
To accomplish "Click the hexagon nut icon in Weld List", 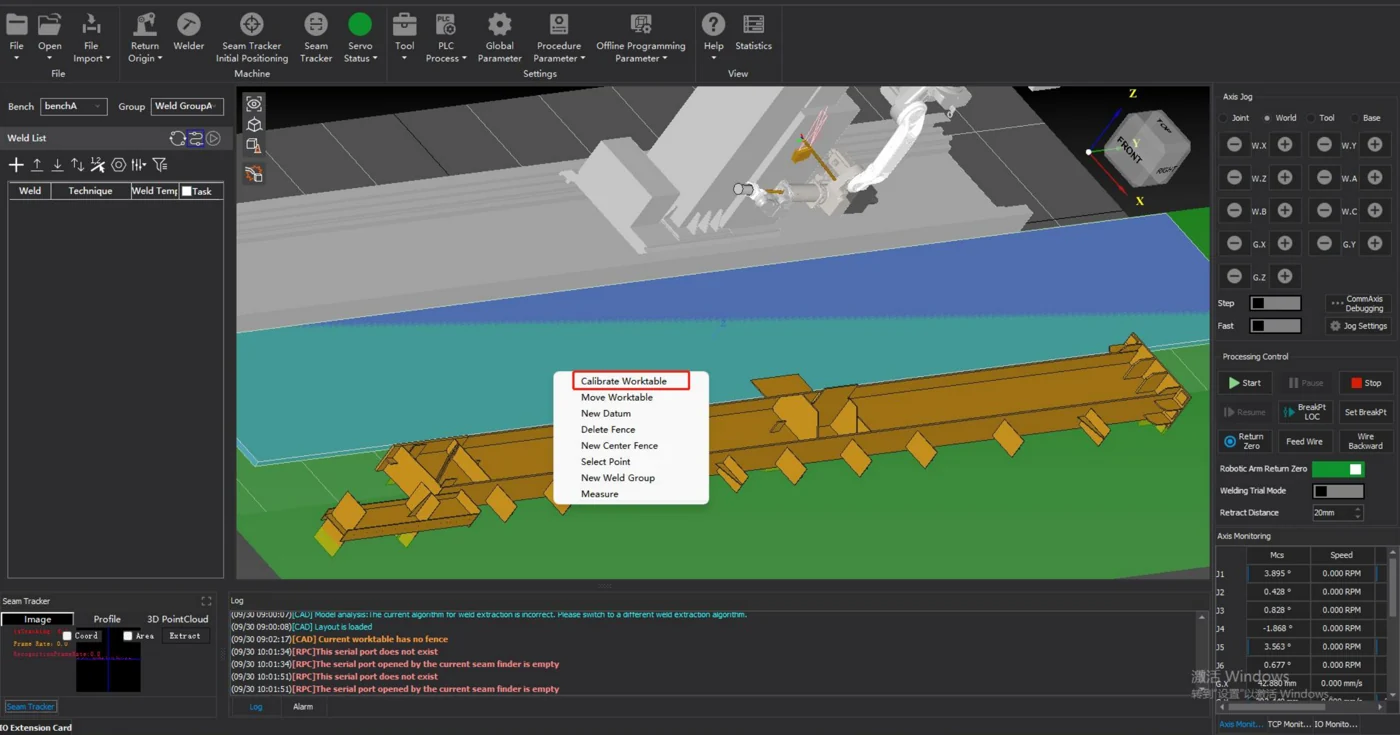I will [x=118, y=165].
